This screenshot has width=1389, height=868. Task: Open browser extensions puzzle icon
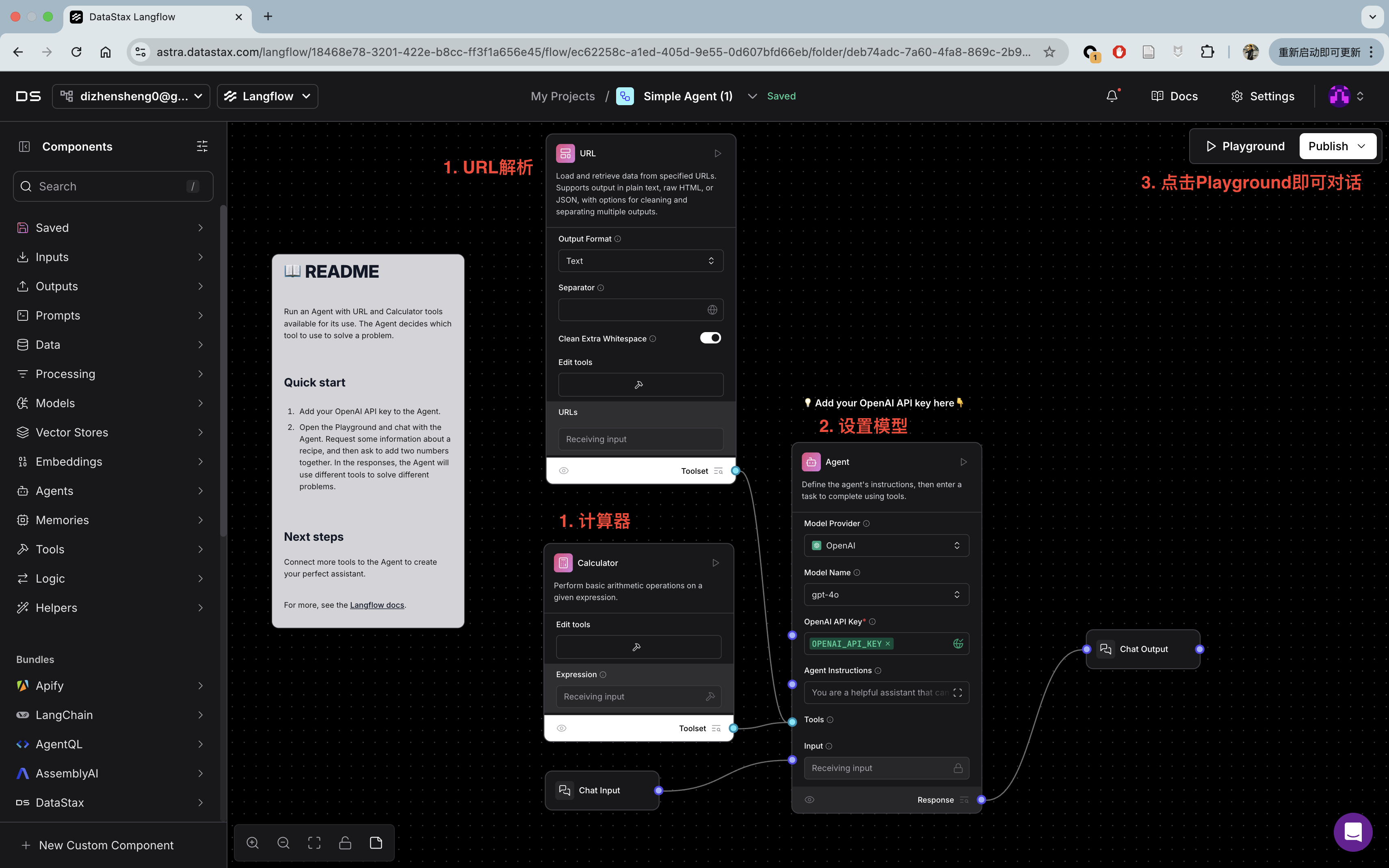tap(1207, 52)
